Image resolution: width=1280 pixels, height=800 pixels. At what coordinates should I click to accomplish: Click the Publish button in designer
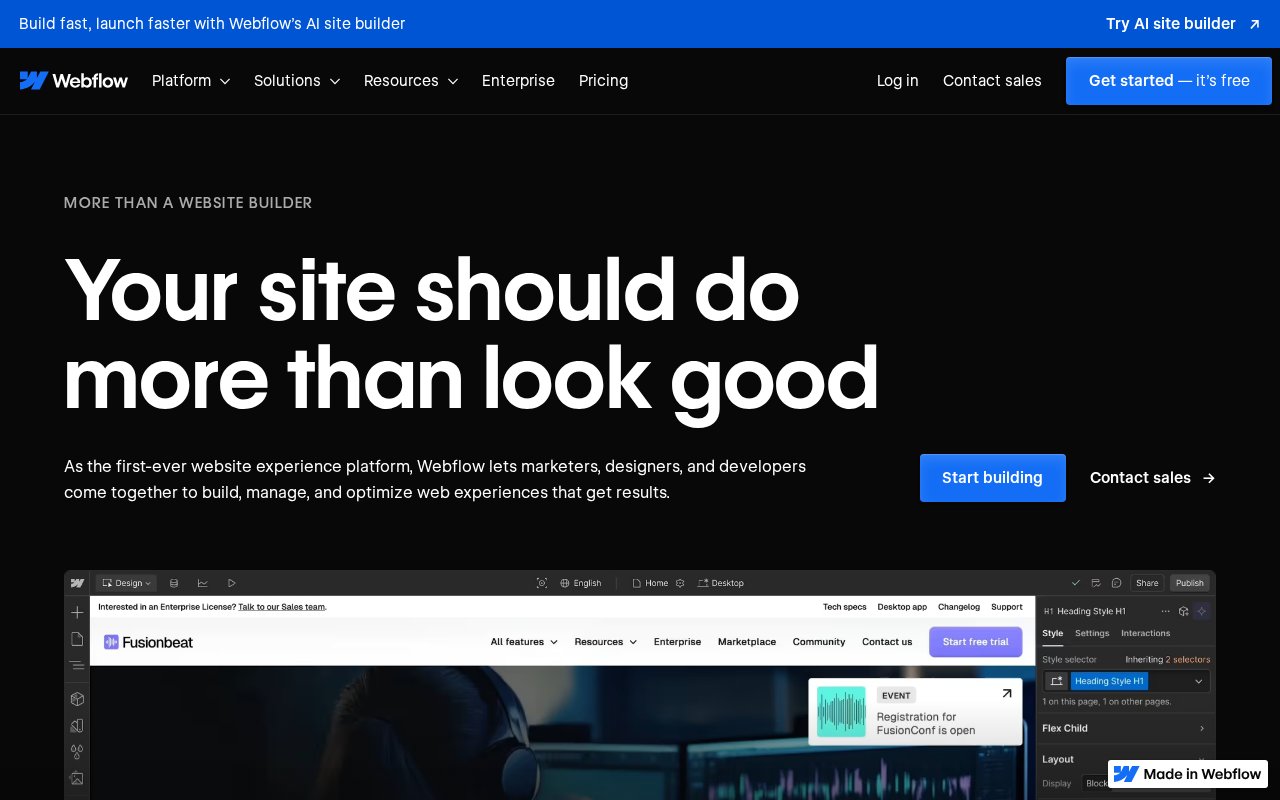(1190, 583)
